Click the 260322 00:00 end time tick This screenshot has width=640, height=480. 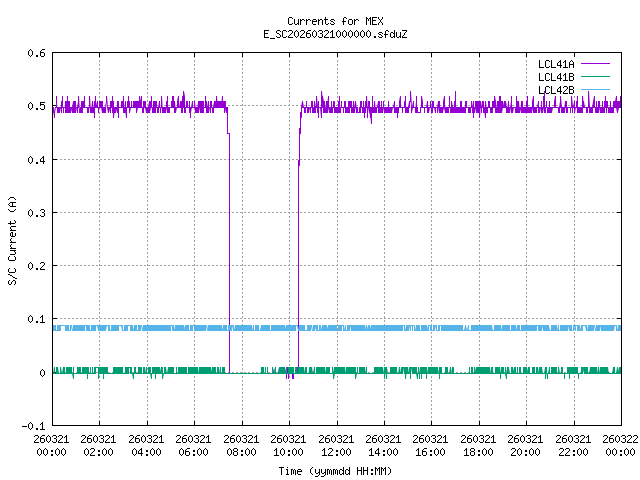621,445
